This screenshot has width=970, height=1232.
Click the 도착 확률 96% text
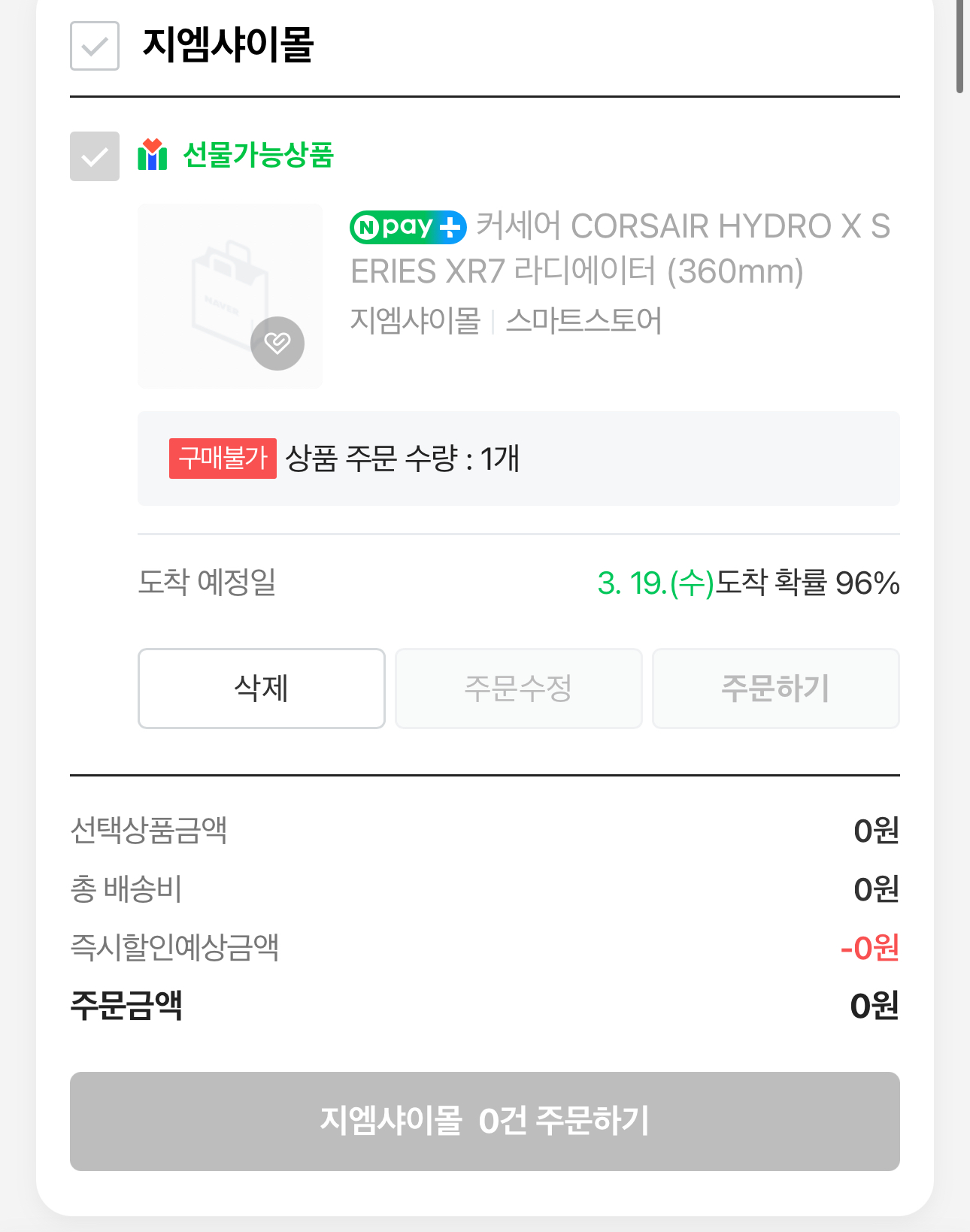(x=808, y=583)
